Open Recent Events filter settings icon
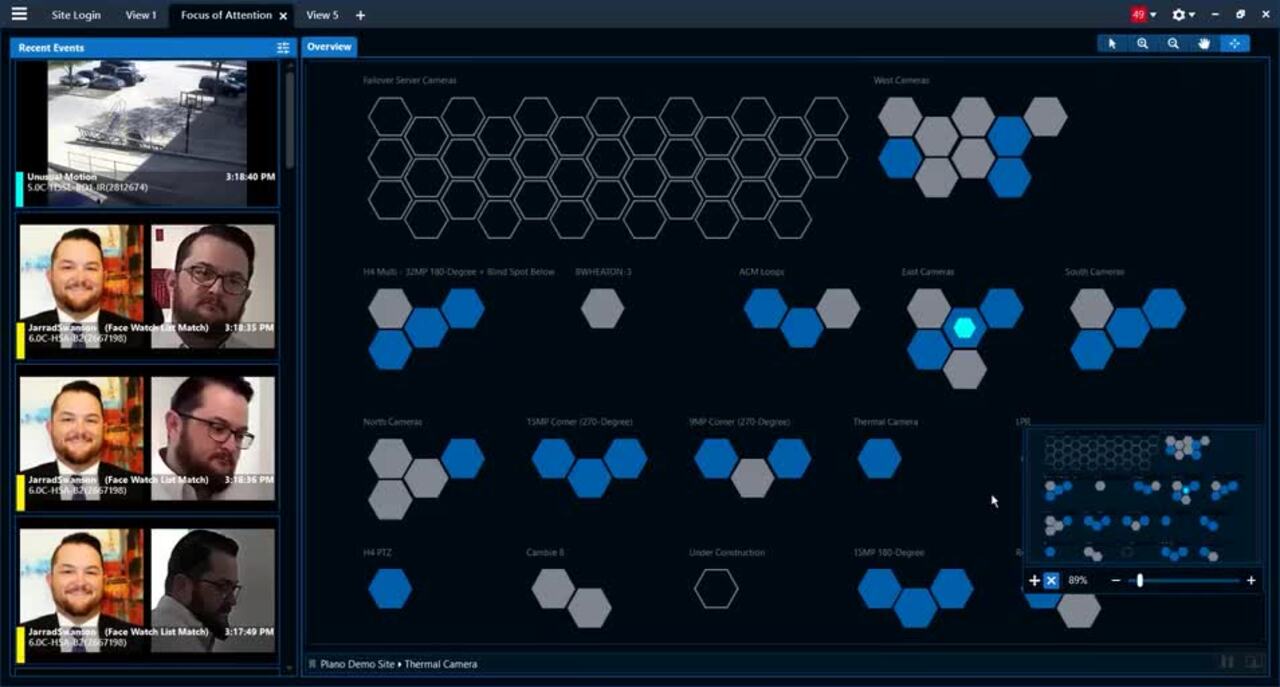1280x687 pixels. (x=283, y=48)
